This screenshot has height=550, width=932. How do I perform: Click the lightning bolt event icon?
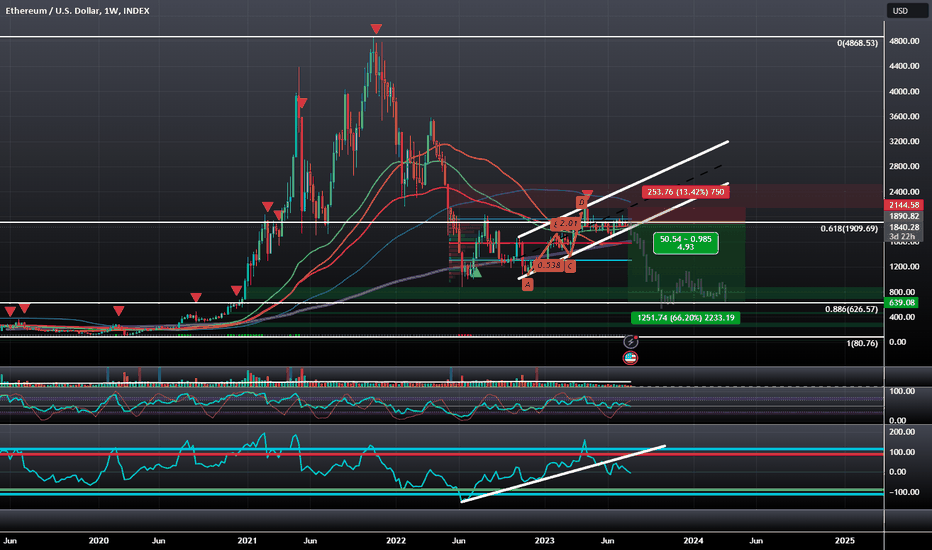pyautogui.click(x=630, y=342)
